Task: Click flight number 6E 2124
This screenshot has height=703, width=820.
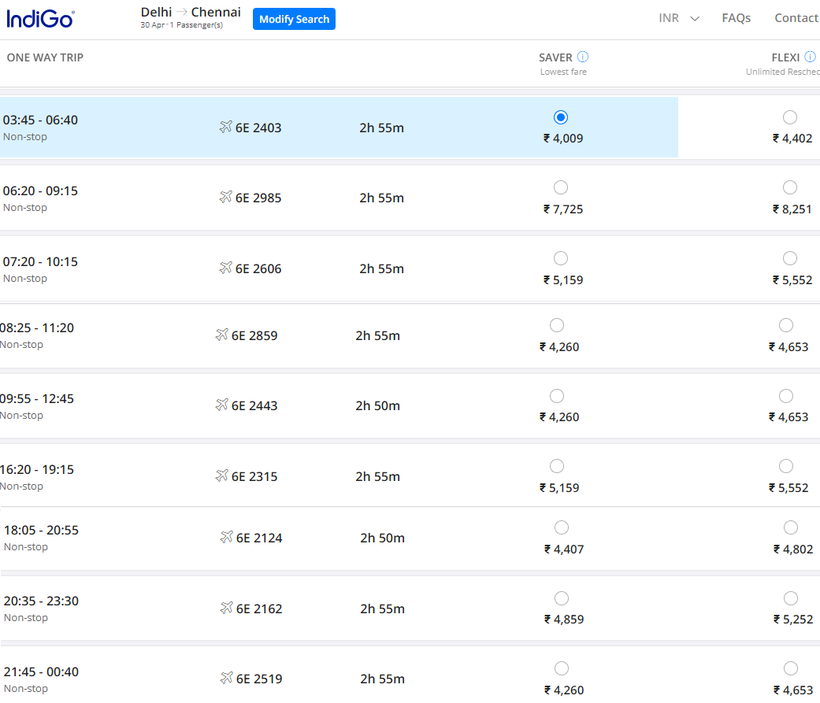Action: coord(259,538)
